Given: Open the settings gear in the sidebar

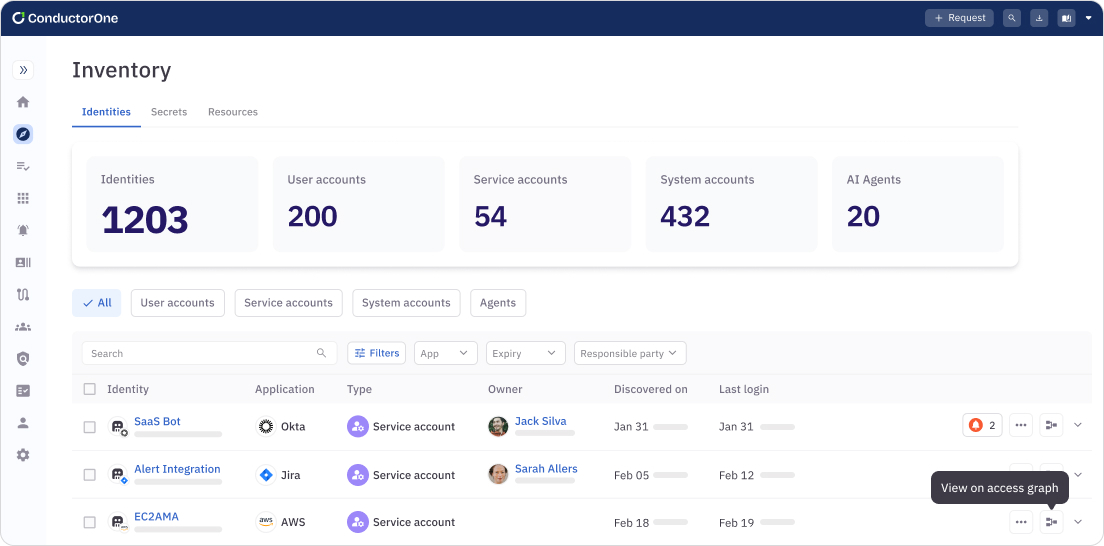Looking at the screenshot, I should [x=23, y=455].
